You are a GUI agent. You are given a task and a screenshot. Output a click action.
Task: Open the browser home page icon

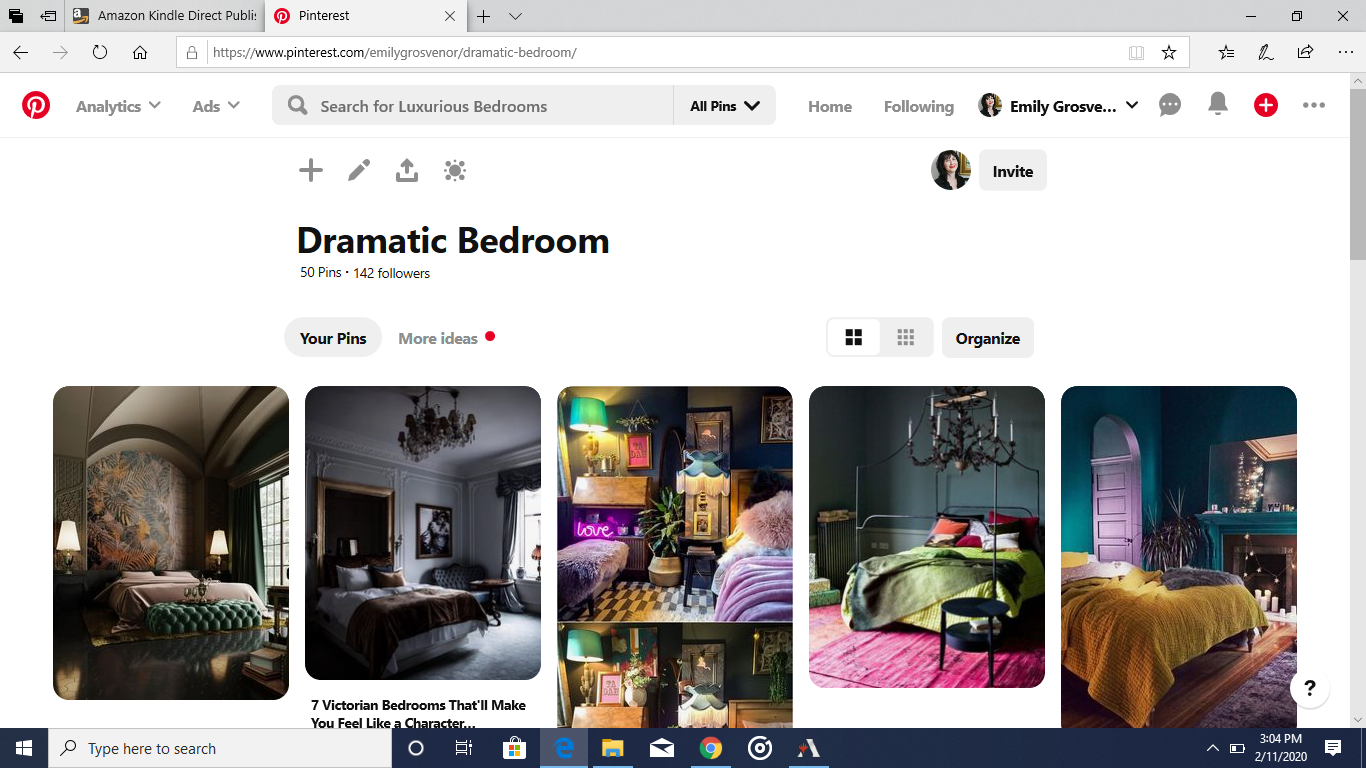pyautogui.click(x=140, y=52)
